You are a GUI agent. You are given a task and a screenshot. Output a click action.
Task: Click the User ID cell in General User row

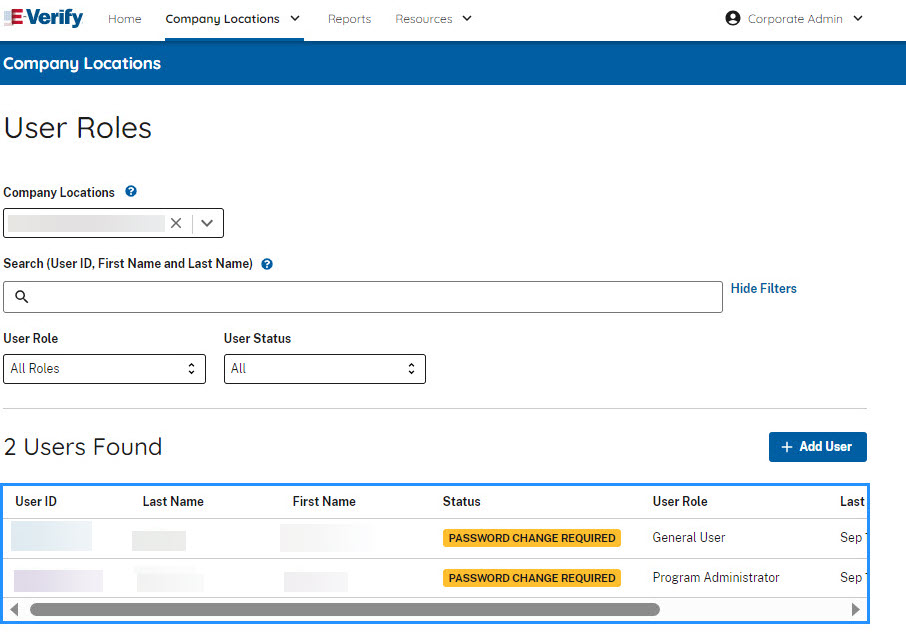[x=51, y=536]
